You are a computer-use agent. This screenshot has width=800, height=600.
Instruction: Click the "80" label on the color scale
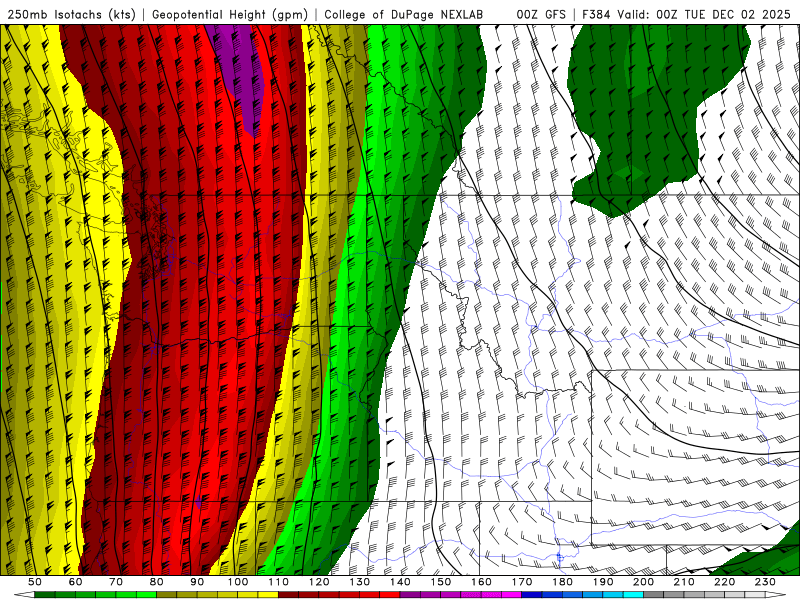[156, 582]
